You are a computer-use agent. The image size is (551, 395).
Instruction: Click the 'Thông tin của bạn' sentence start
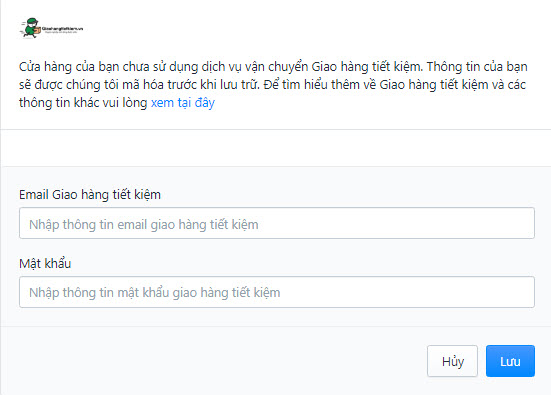[x=477, y=66]
